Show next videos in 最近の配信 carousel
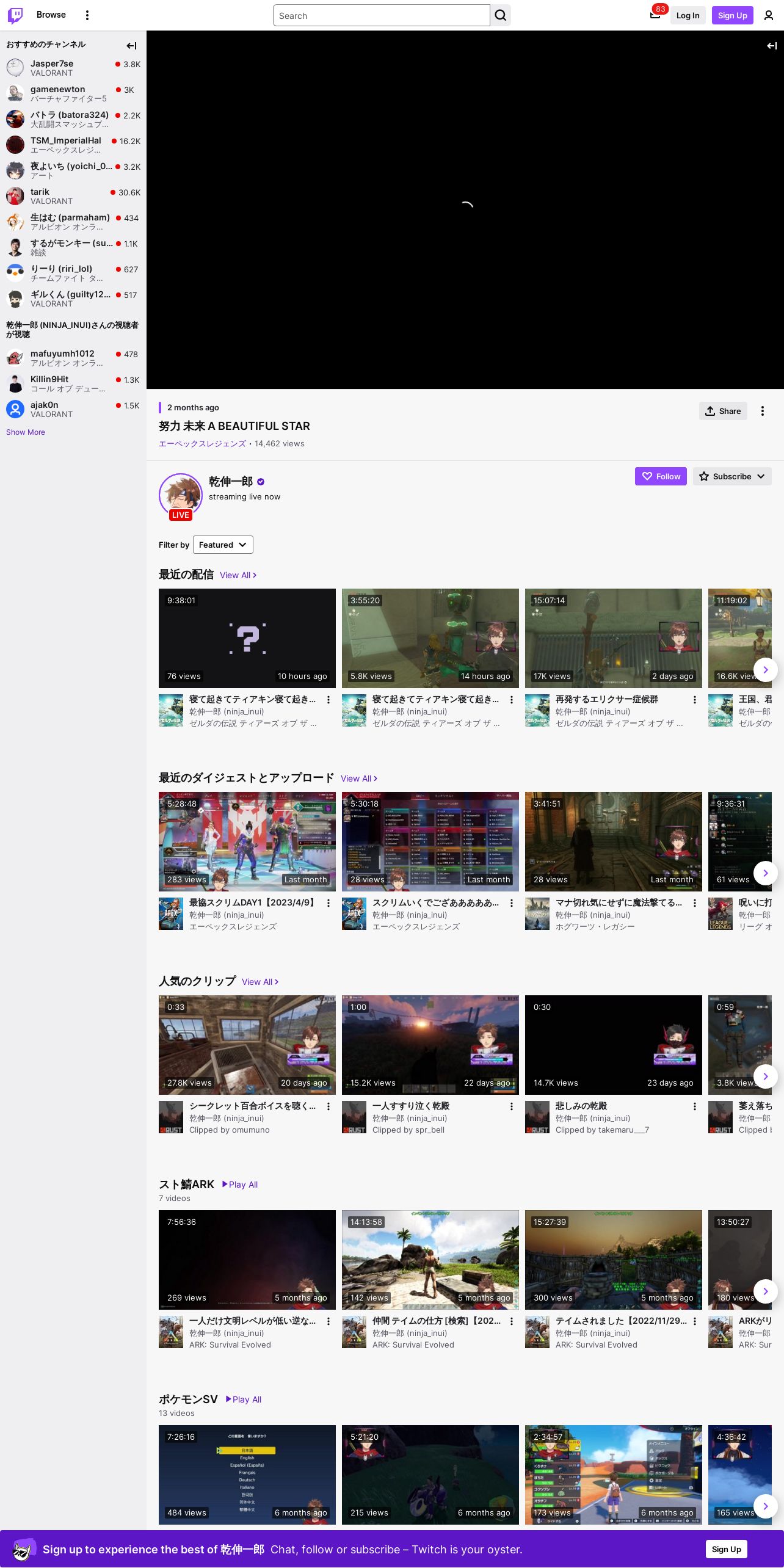The height and width of the screenshot is (1568, 784). (766, 670)
